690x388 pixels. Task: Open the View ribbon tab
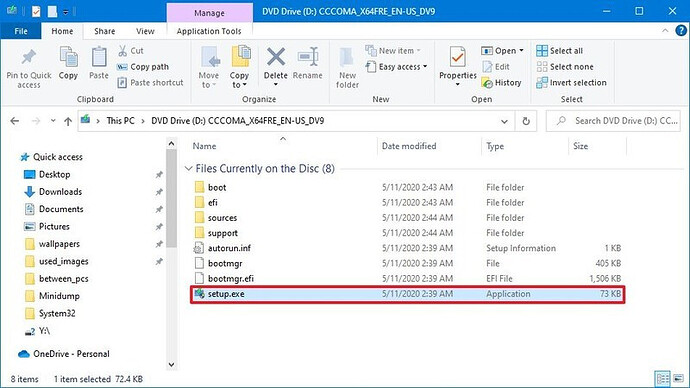pos(145,31)
